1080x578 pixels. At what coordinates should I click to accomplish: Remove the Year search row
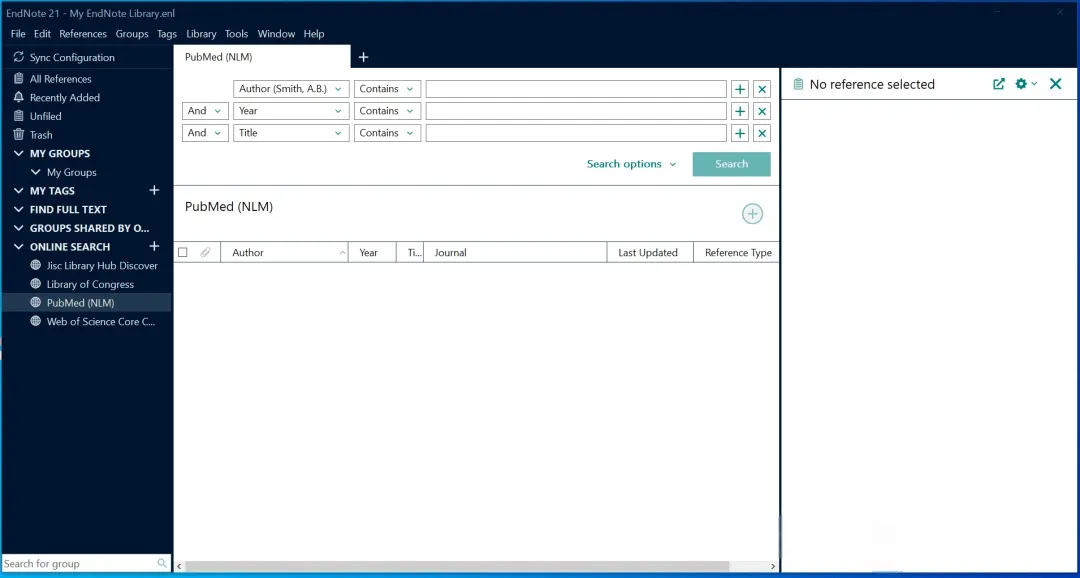click(x=762, y=111)
